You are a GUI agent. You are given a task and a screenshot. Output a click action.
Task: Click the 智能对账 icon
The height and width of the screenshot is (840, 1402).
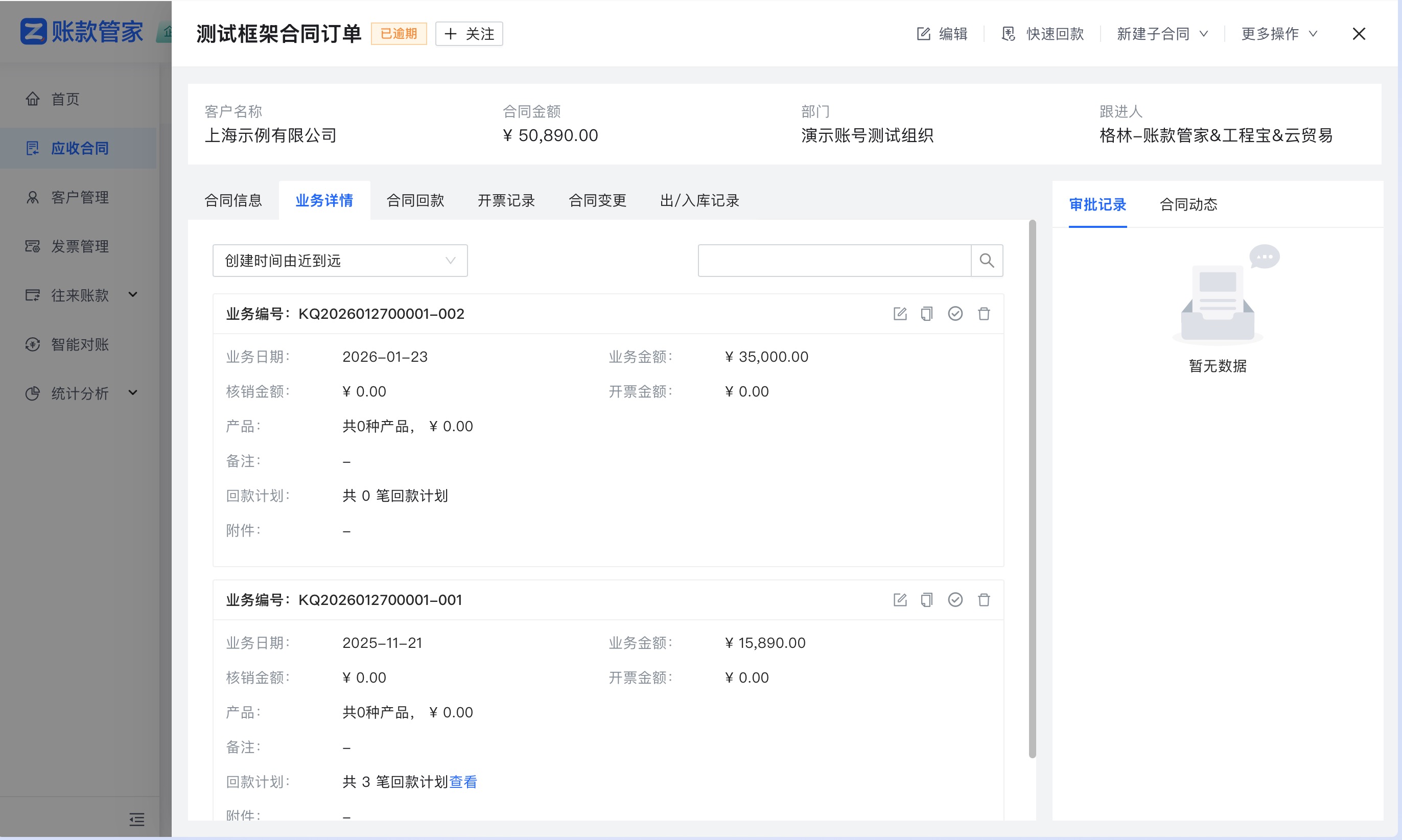point(33,344)
